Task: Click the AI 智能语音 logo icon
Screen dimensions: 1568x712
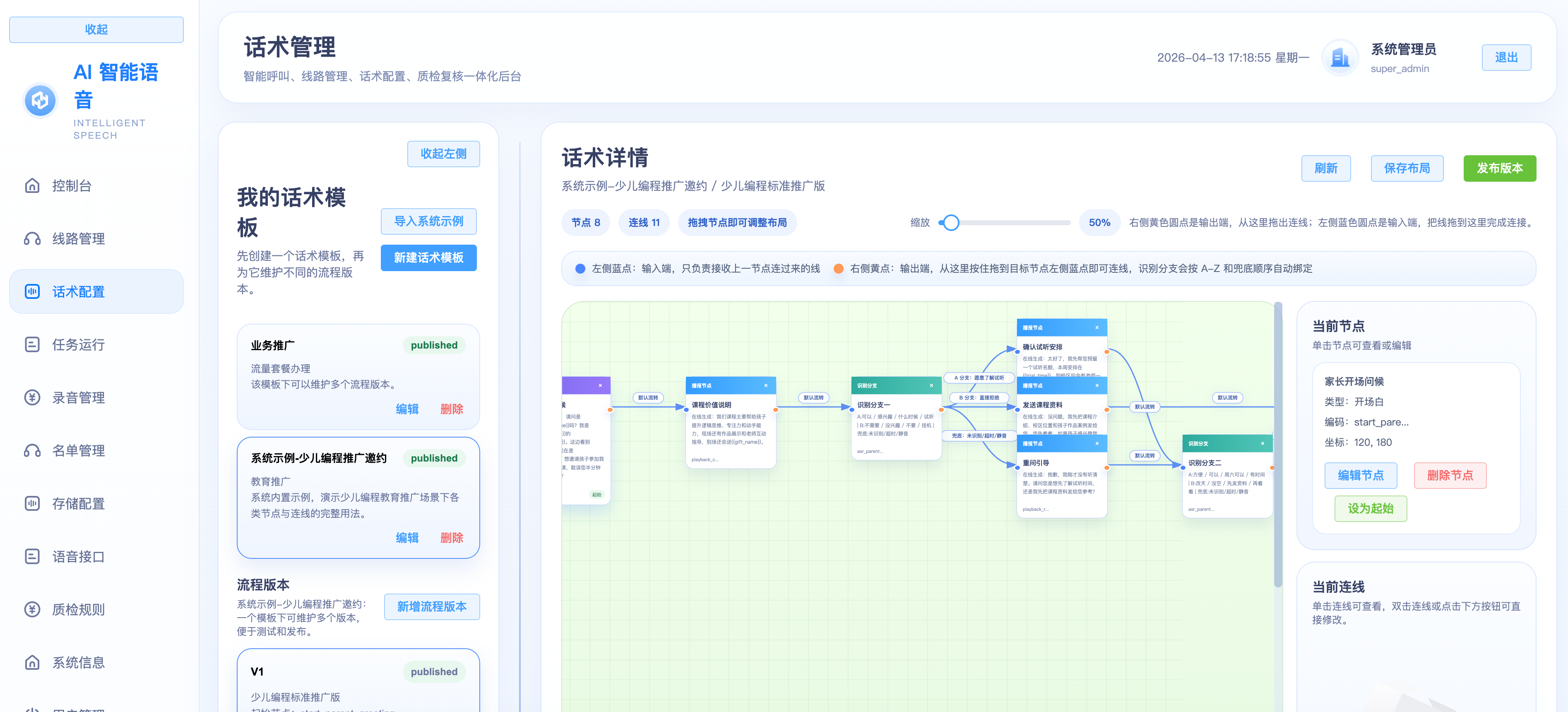Action: pos(40,101)
